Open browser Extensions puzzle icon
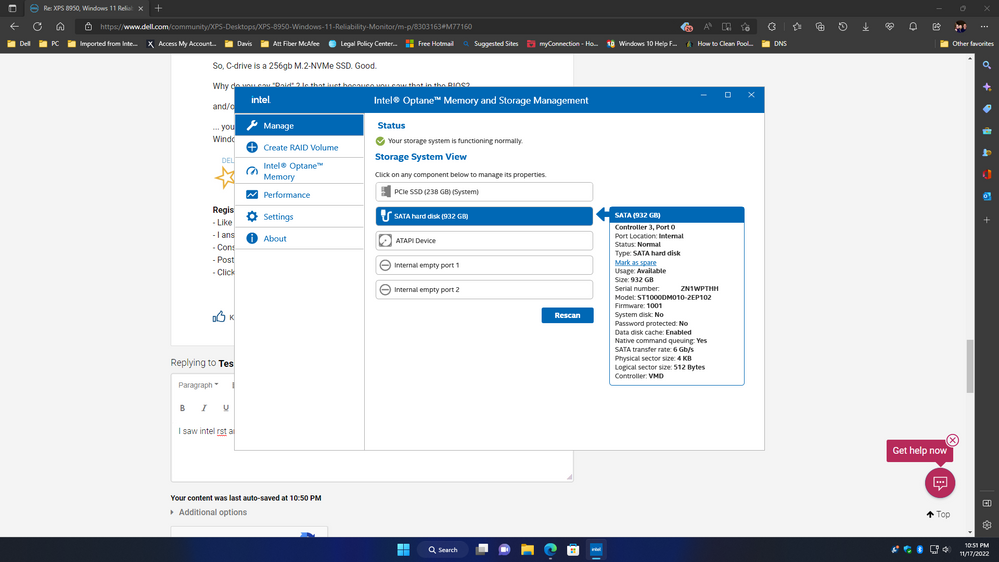This screenshot has height=562, width=999. [772, 27]
